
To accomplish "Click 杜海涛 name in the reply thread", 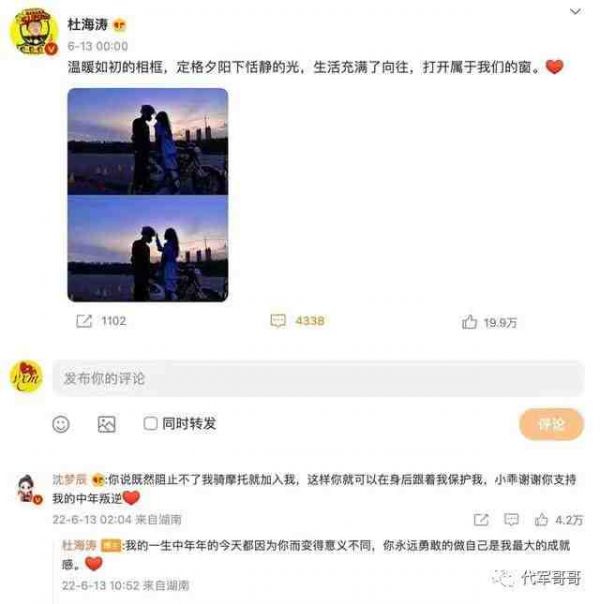I will 79,545.
